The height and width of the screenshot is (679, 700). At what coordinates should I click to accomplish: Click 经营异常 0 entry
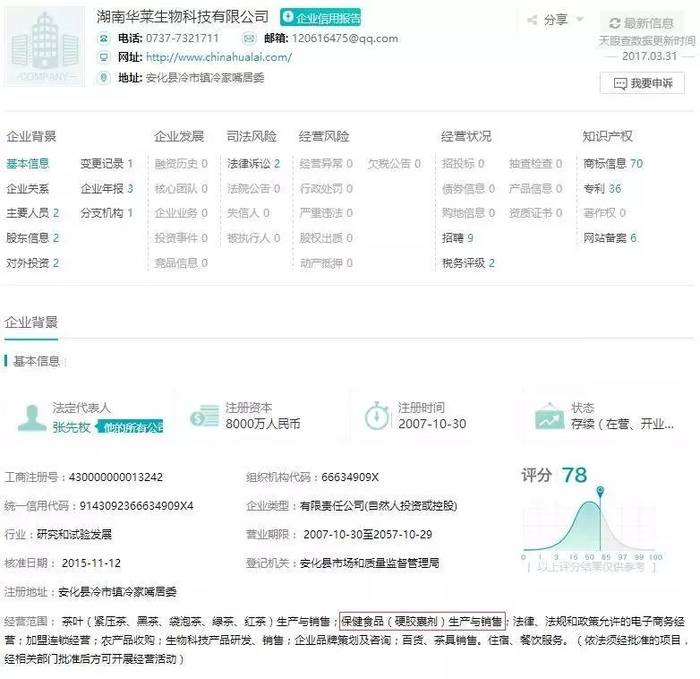click(x=326, y=164)
